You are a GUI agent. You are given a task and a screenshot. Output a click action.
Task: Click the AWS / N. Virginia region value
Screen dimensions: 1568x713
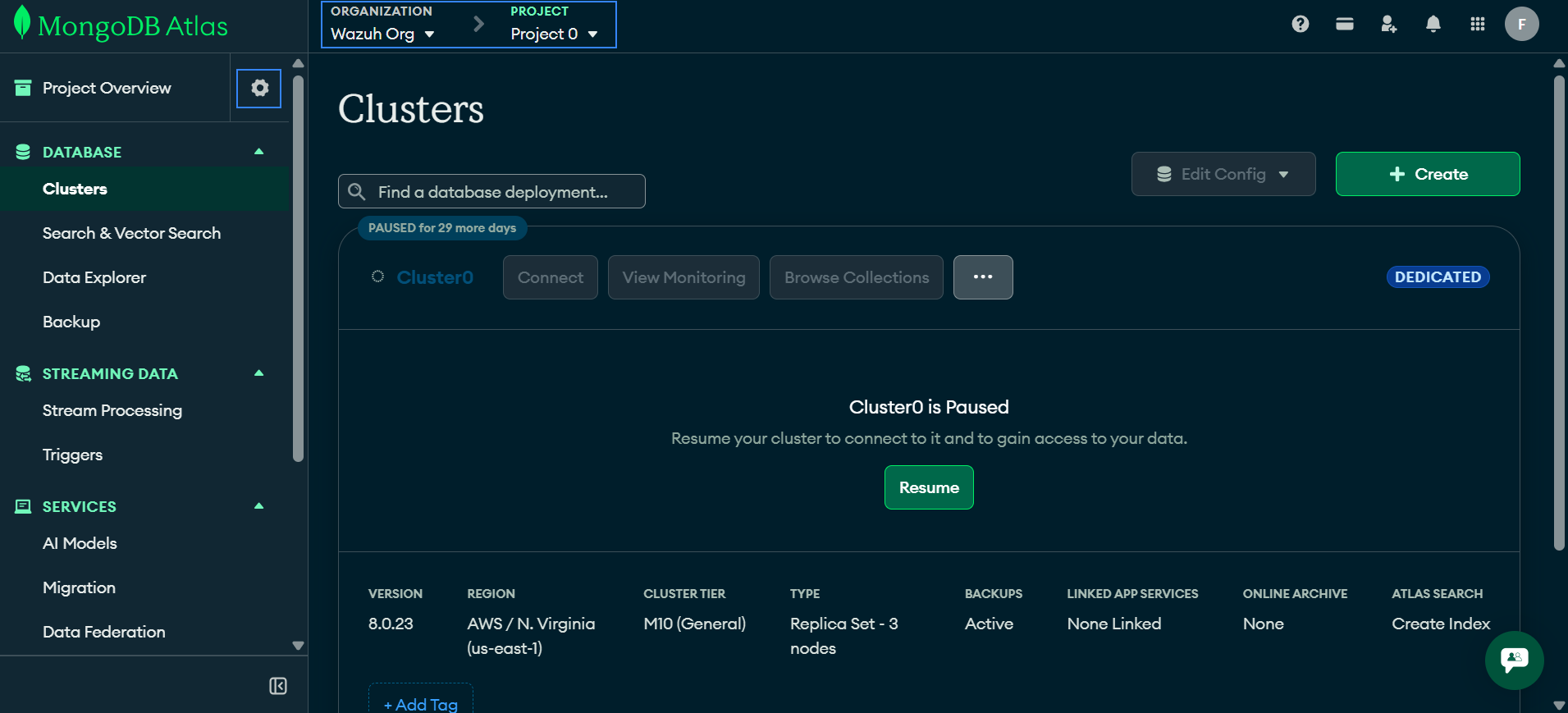tap(531, 636)
